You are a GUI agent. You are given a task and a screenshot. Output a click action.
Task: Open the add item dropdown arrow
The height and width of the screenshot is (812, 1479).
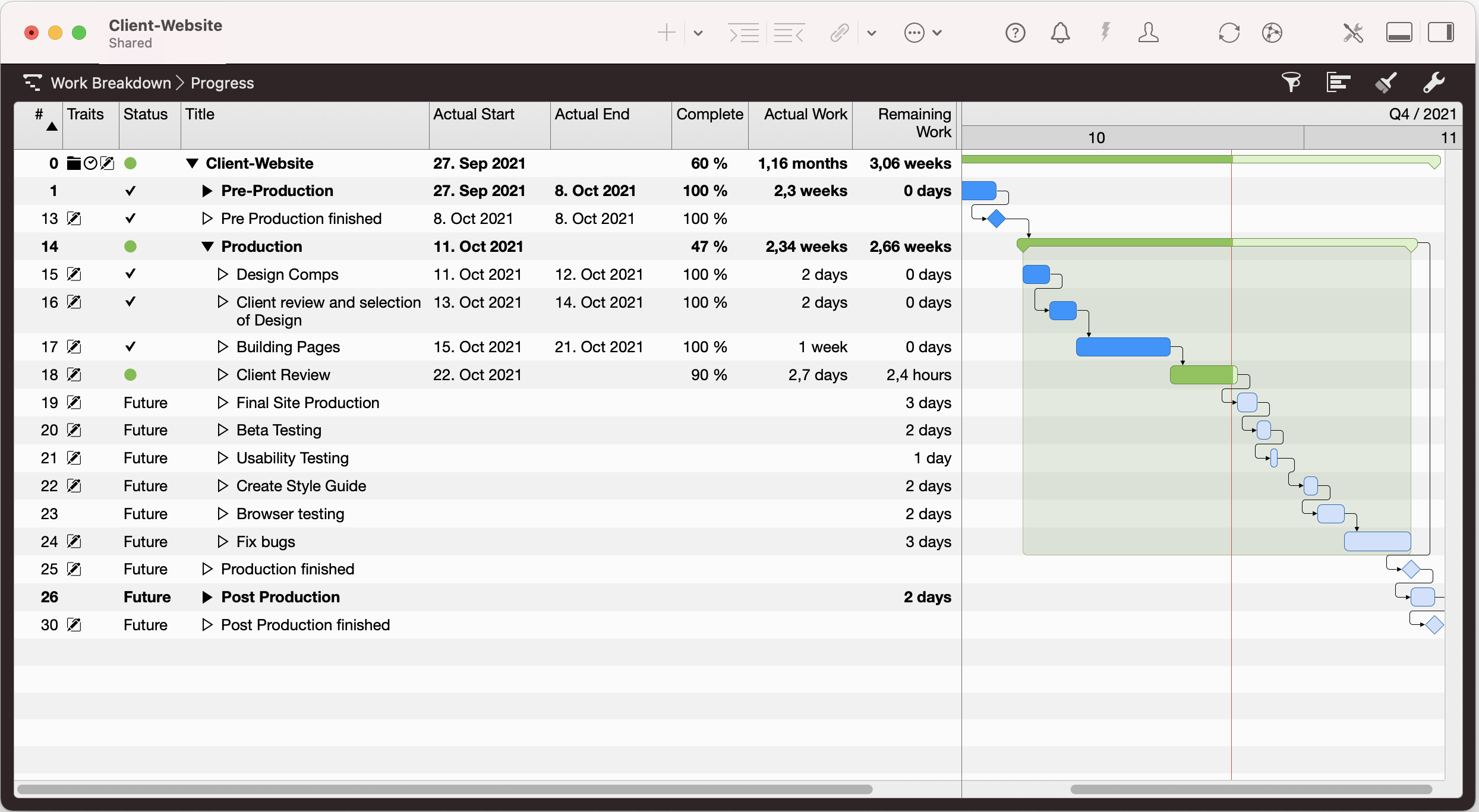point(698,33)
